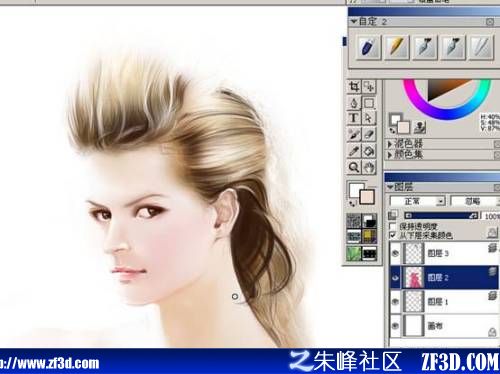Select the Grabber hand tool

click(369, 167)
